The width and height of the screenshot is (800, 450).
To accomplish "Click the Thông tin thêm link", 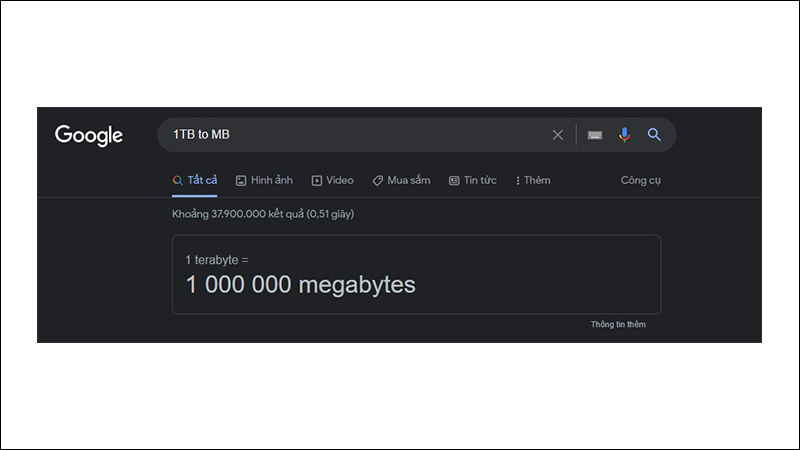I will 618,324.
